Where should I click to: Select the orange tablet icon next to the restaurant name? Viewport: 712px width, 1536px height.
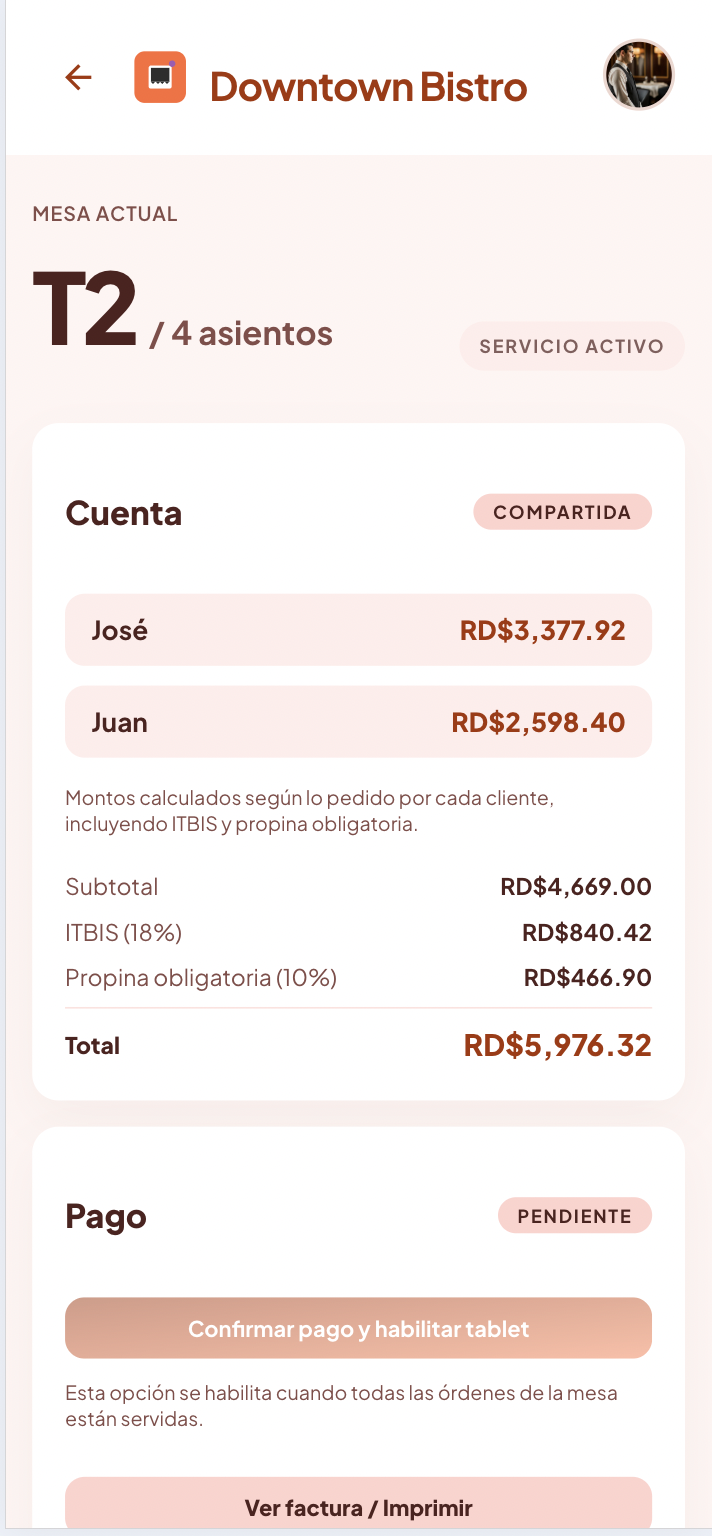162,76
